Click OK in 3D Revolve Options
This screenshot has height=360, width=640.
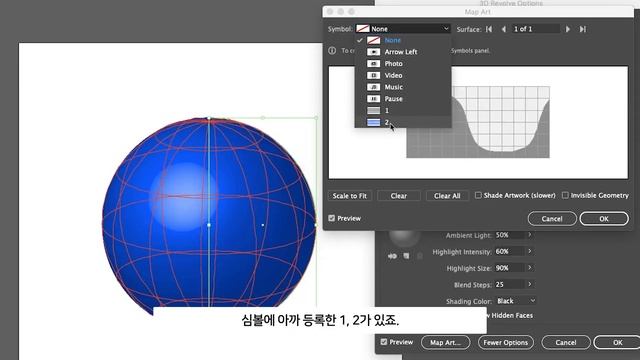pos(617,342)
